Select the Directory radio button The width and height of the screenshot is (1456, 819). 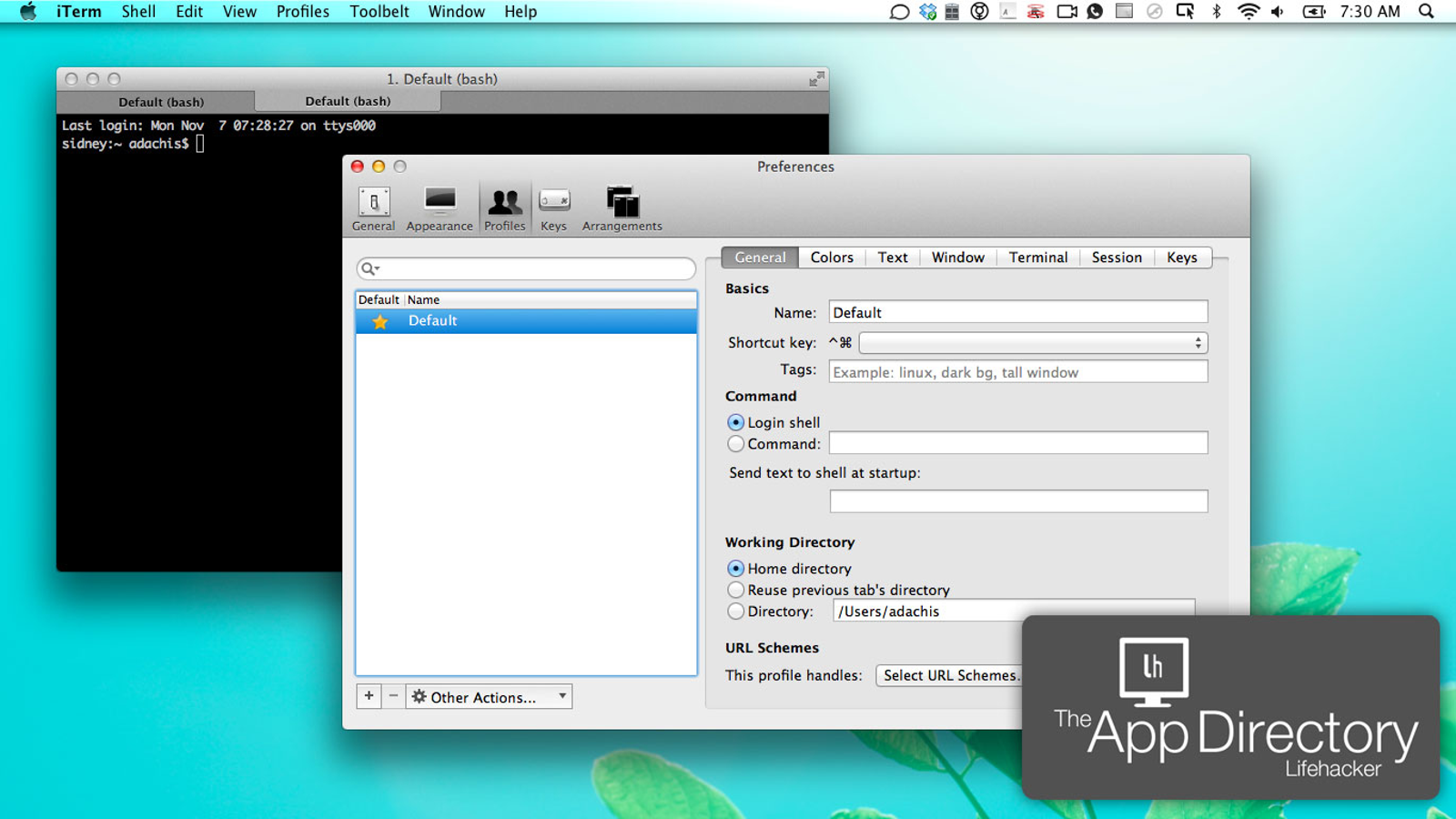click(735, 612)
